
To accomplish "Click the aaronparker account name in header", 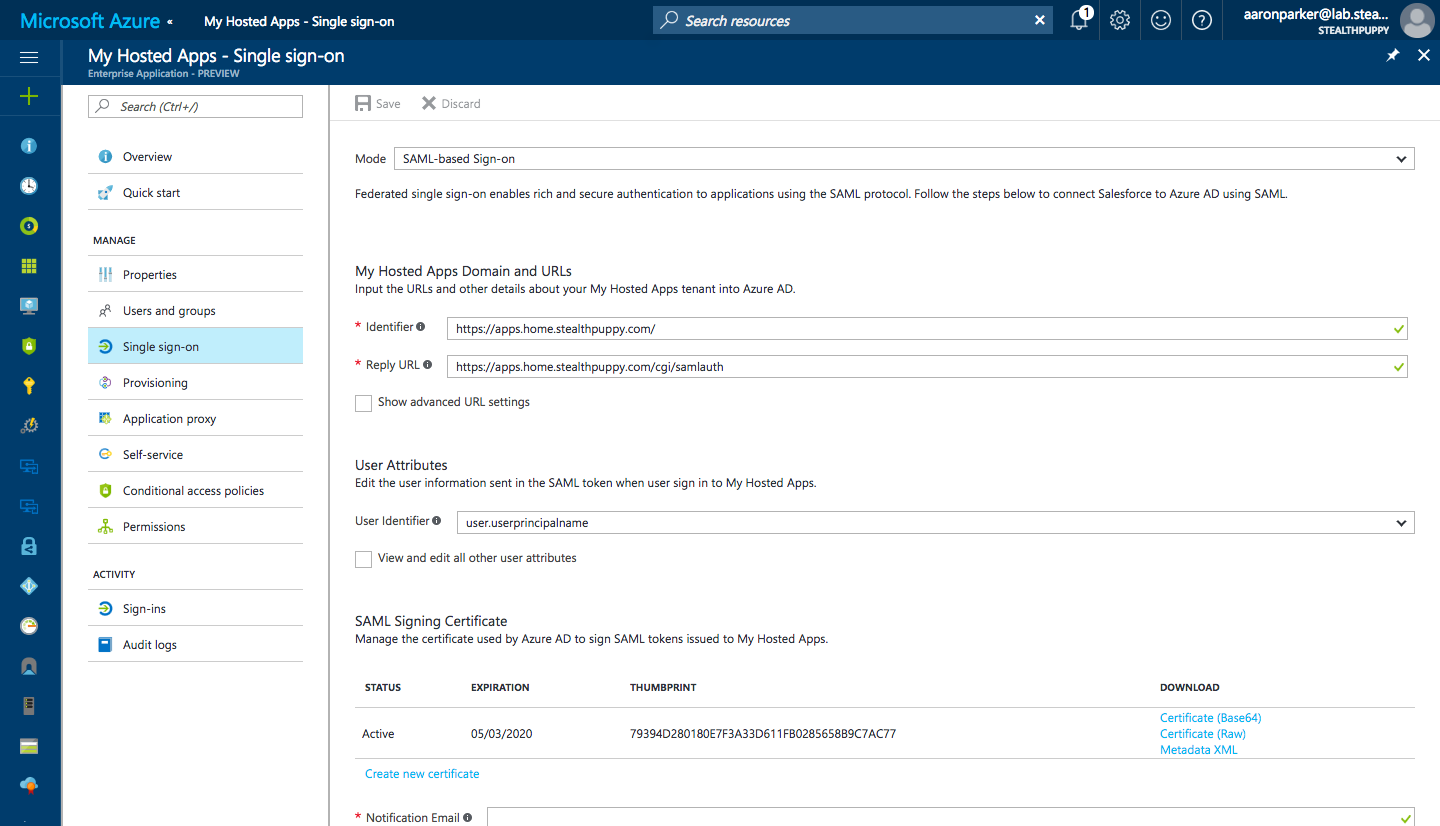I will (x=1315, y=14).
